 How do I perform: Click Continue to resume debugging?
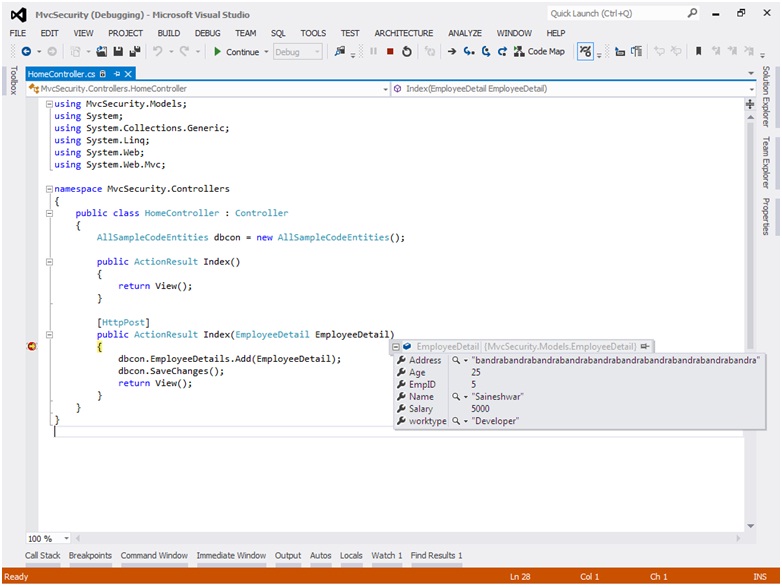[x=236, y=52]
